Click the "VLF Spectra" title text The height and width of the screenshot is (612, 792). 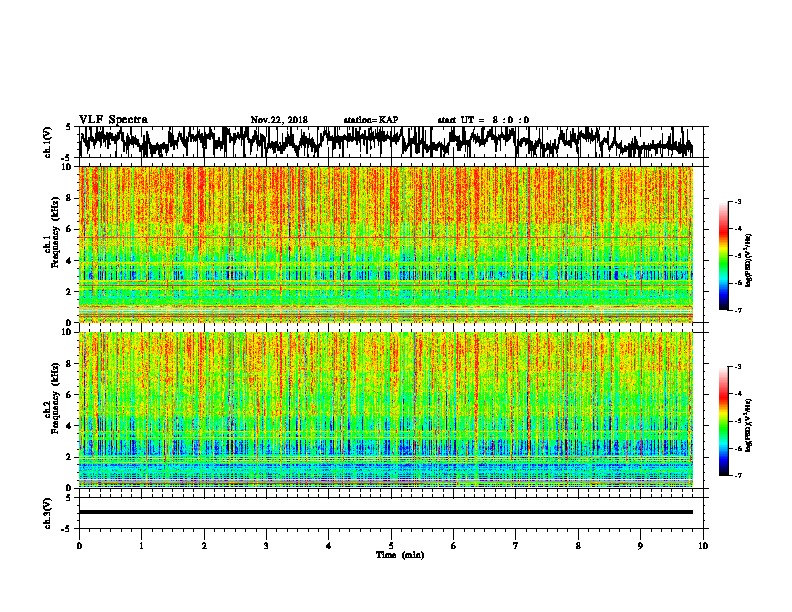(x=113, y=120)
